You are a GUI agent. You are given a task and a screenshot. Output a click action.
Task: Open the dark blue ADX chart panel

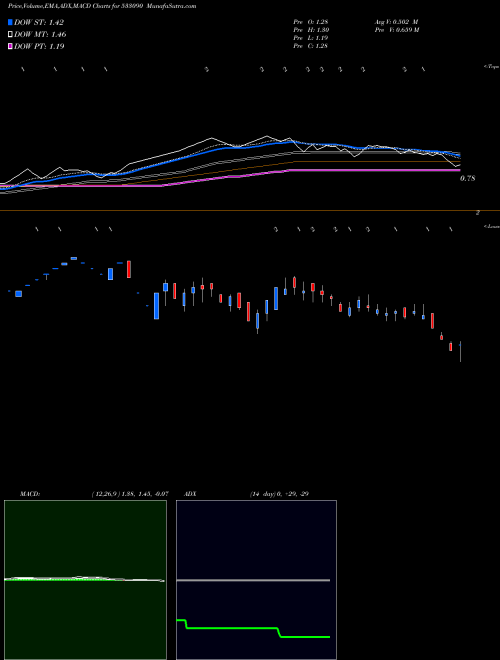pyautogui.click(x=256, y=580)
